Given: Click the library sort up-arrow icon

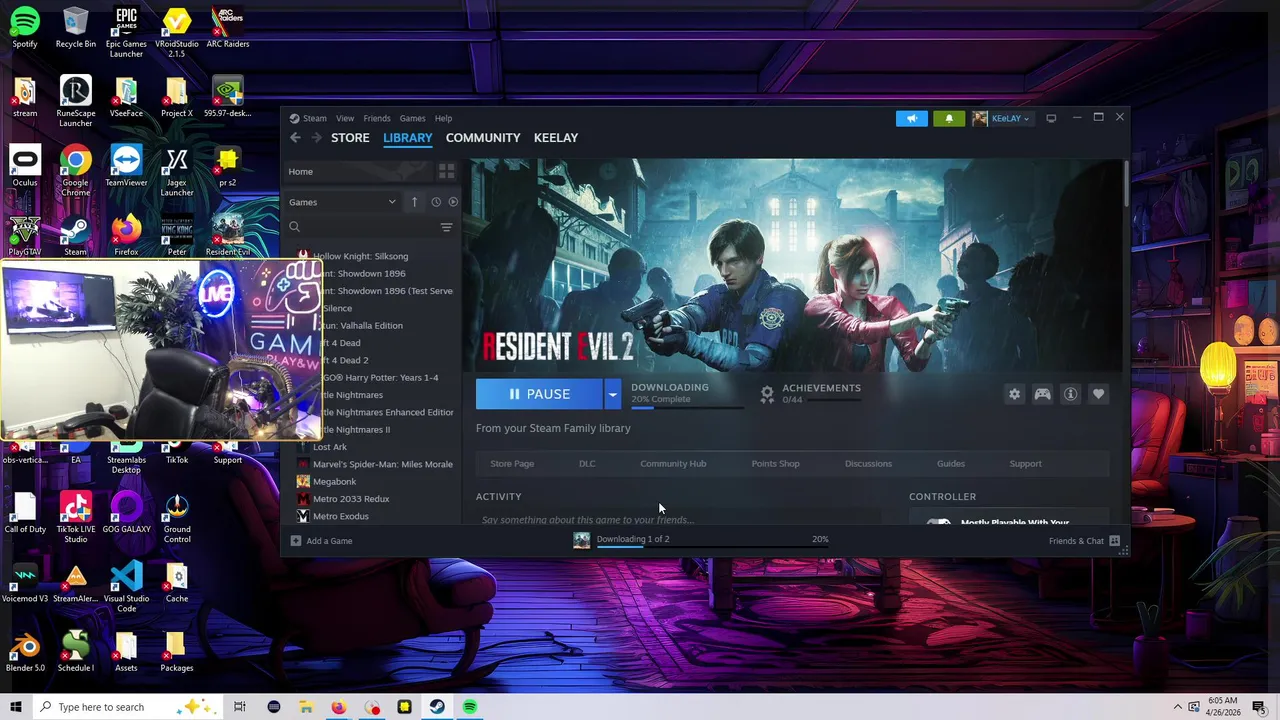Looking at the screenshot, I should pyautogui.click(x=414, y=202).
